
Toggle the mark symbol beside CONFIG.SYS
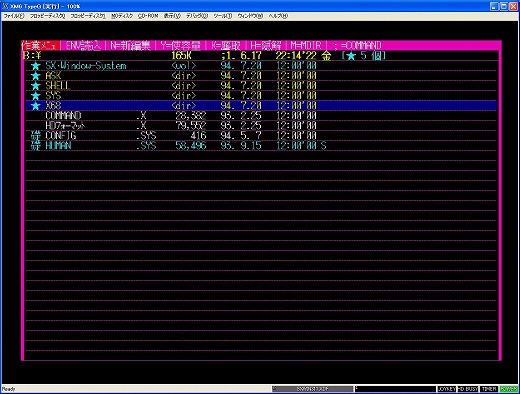(x=35, y=136)
